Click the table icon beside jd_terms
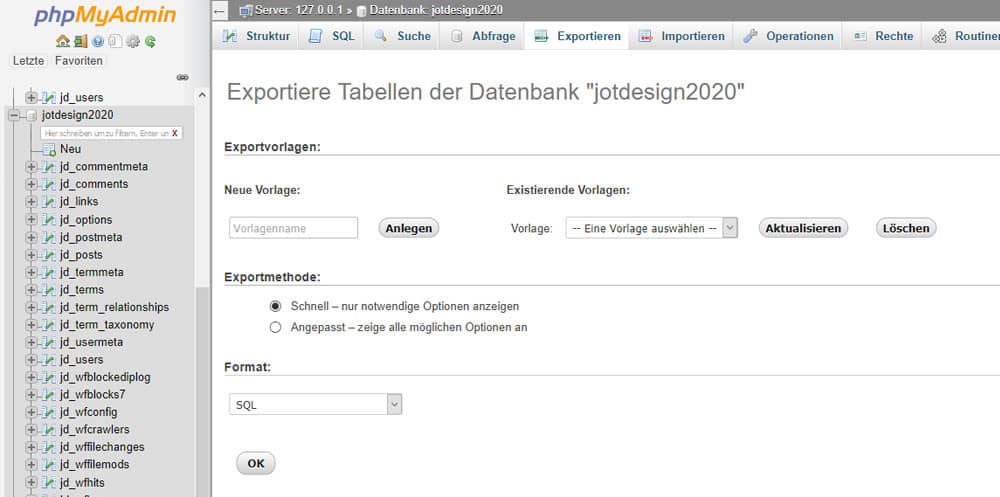Screen dimensions: 1000x497 point(49,290)
